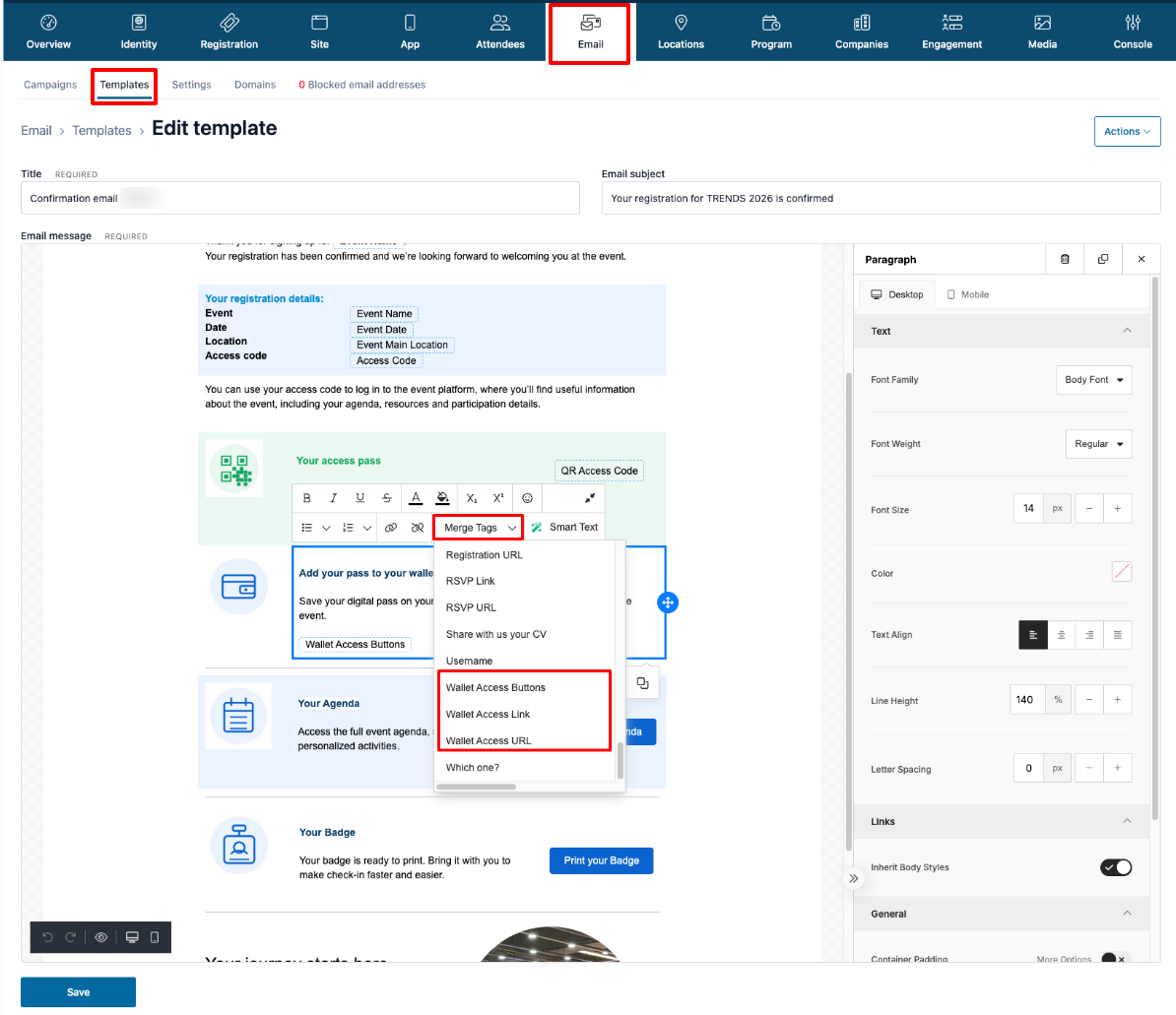Apply superscript formatting
The height and width of the screenshot is (1015, 1176).
click(498, 498)
